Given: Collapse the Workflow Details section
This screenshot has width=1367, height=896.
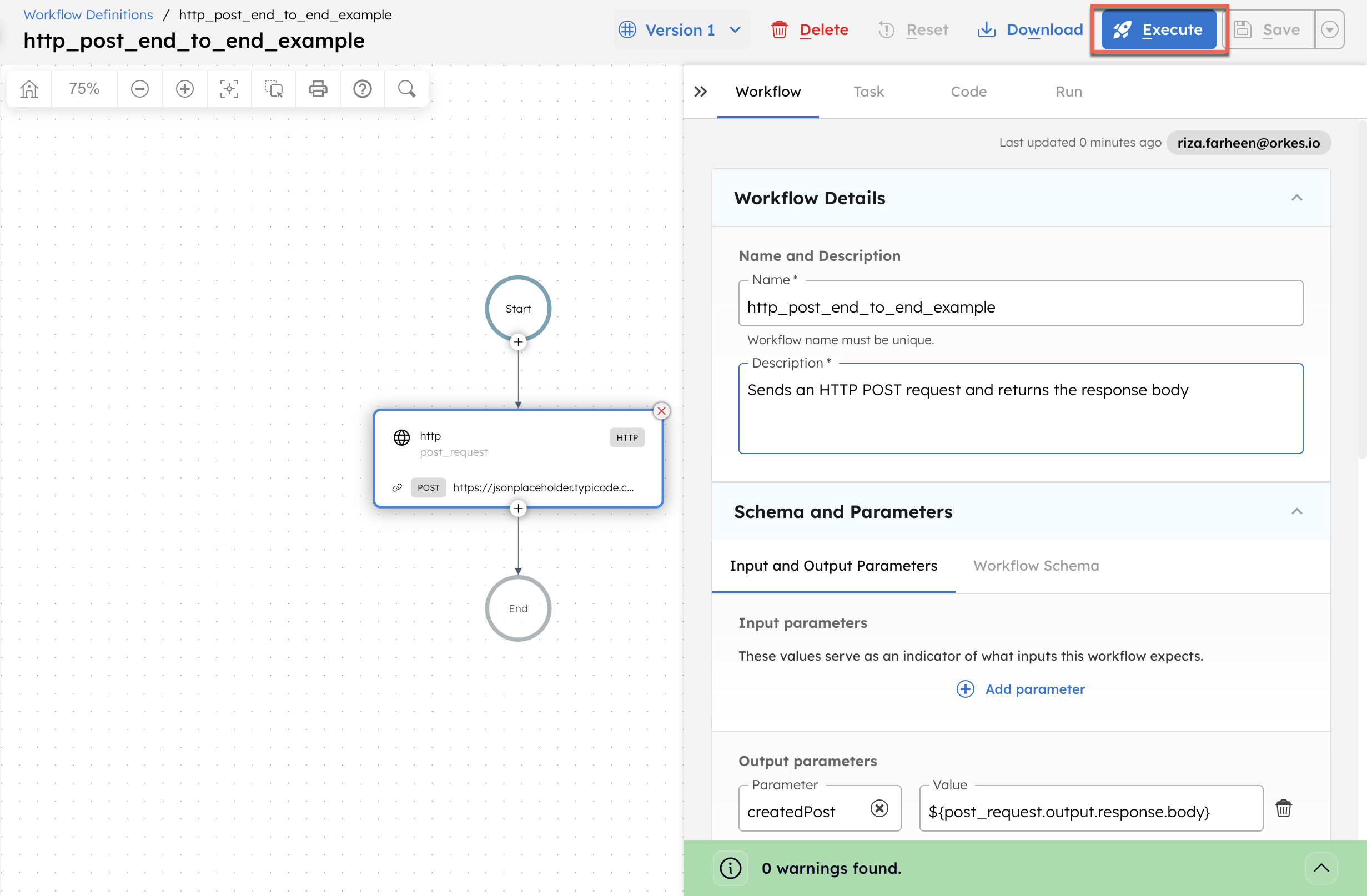Looking at the screenshot, I should pos(1297,198).
